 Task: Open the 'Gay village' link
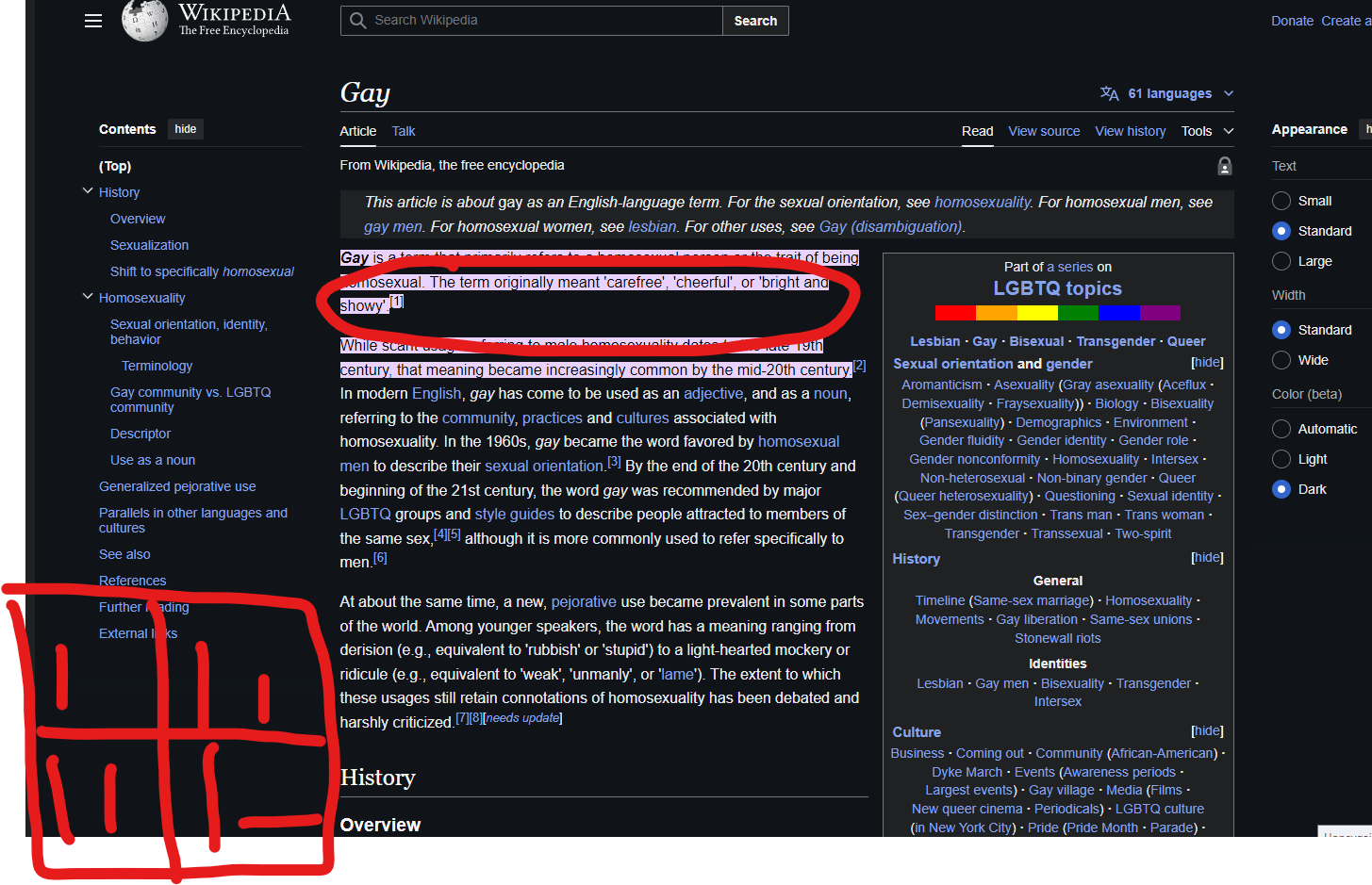point(1061,790)
